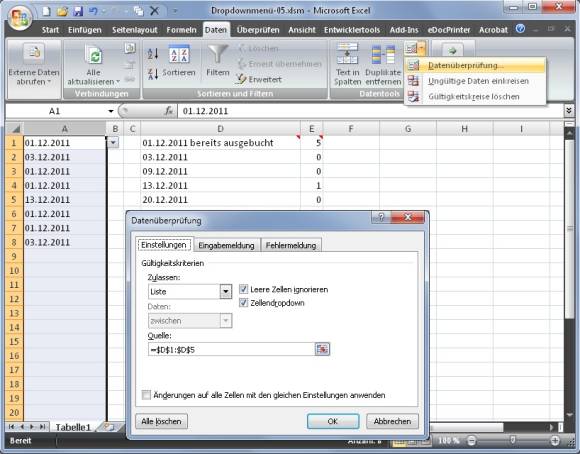Select Datenüberprüfung... menu entry
This screenshot has width=580, height=454.
click(x=475, y=65)
